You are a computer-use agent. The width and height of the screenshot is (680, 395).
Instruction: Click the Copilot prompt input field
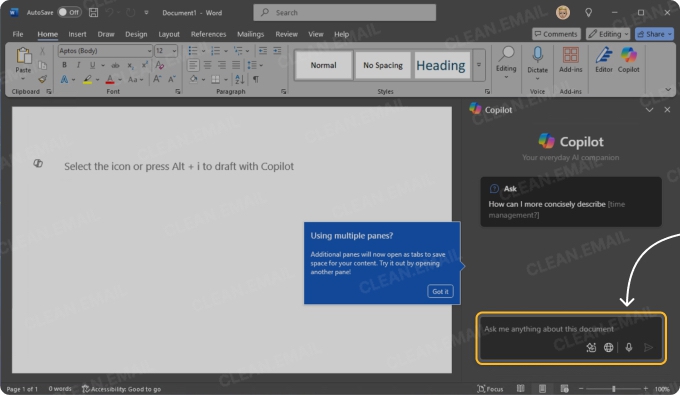(571, 338)
